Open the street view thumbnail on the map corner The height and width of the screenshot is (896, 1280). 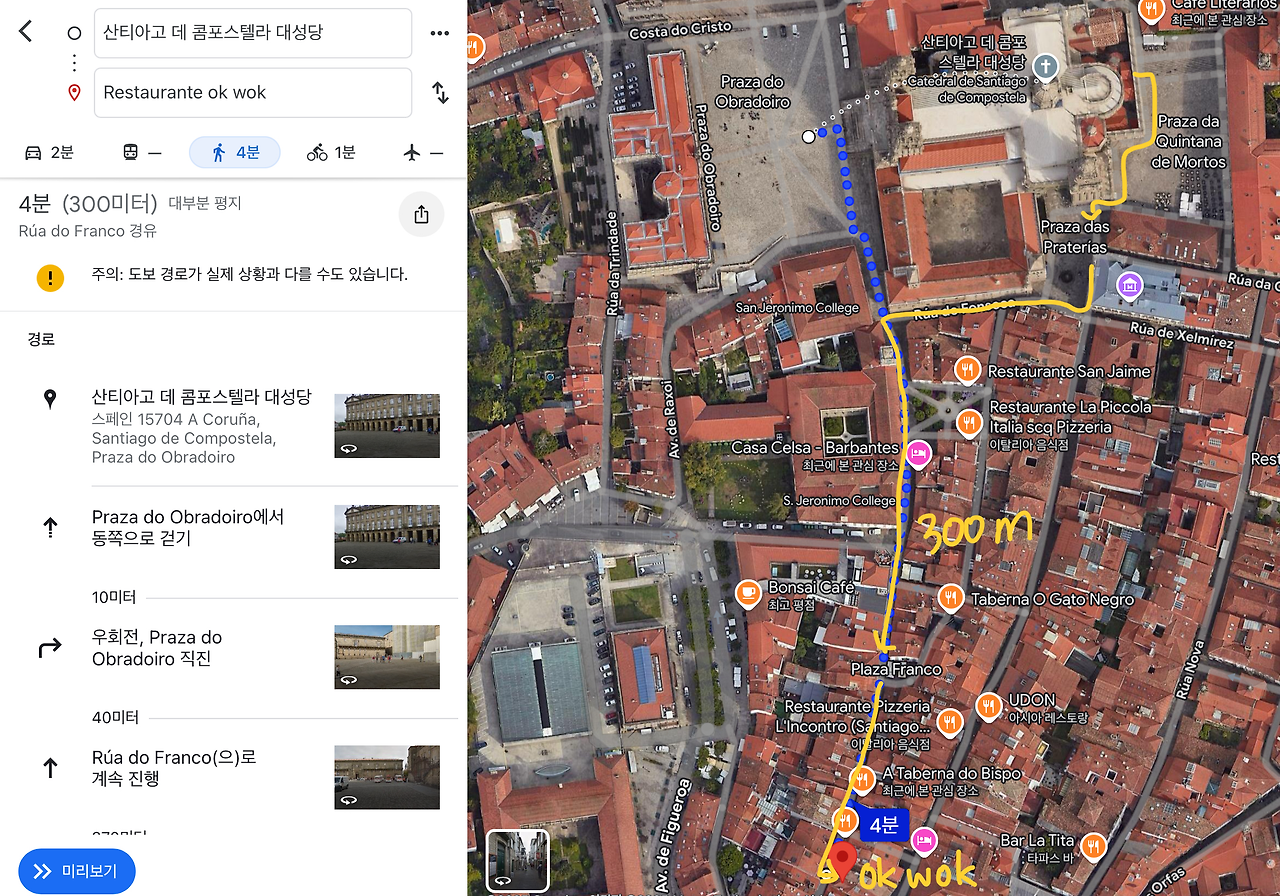pos(518,860)
